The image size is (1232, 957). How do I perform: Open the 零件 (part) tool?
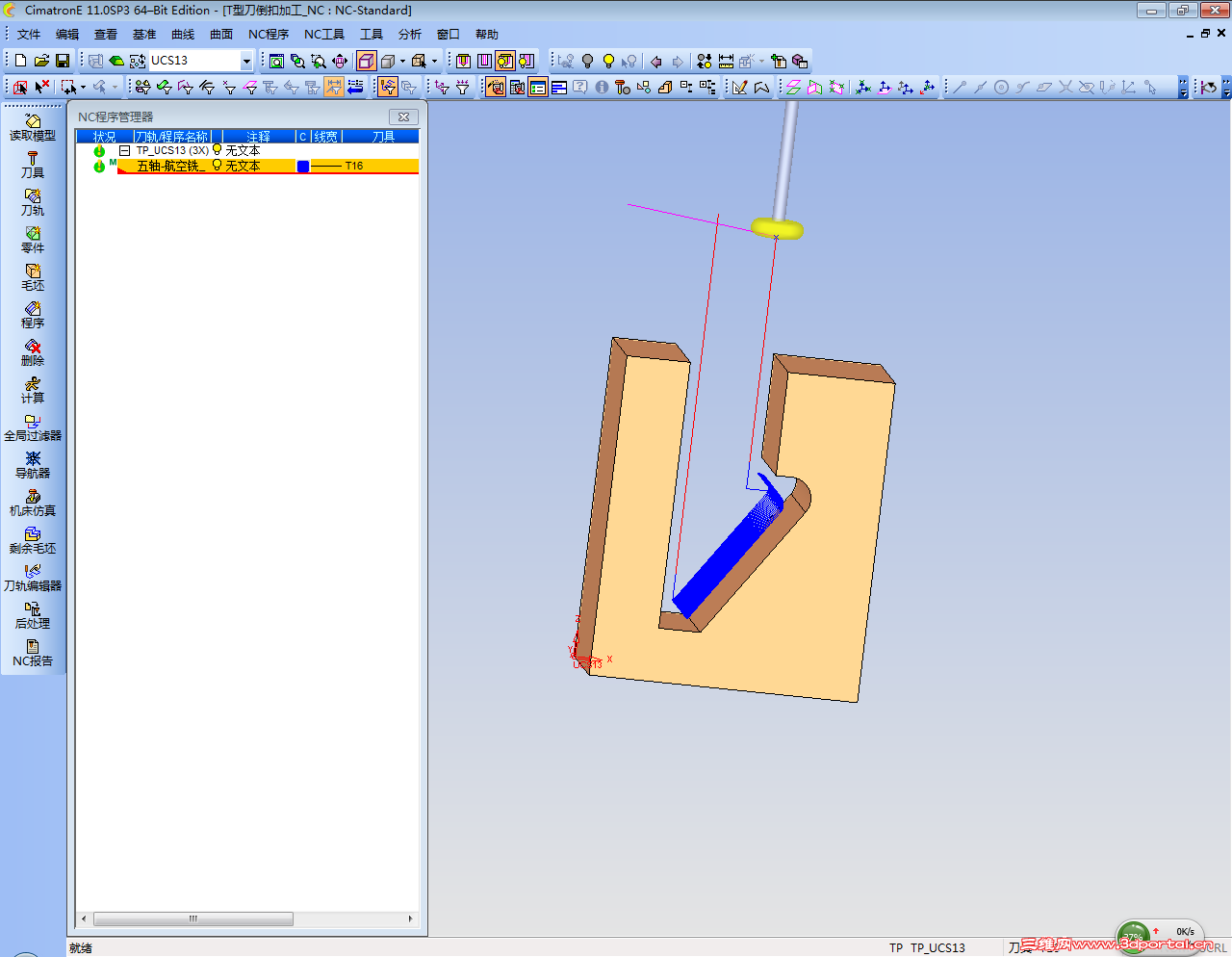tap(33, 241)
